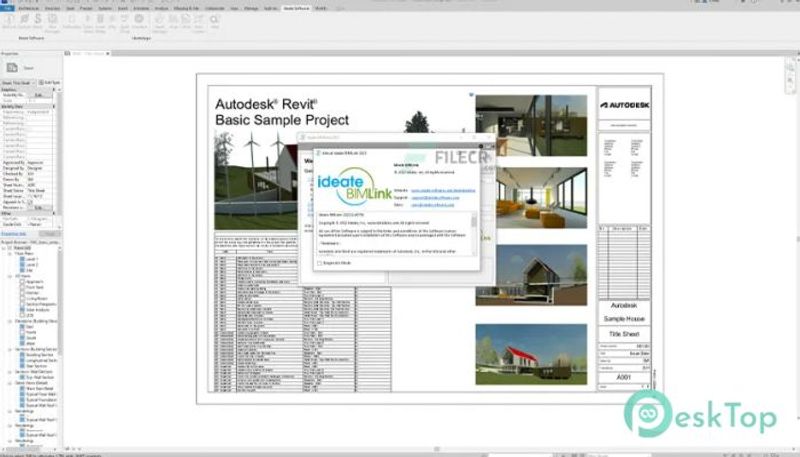Image resolution: width=800 pixels, height=457 pixels.
Task: Click the Edit Type button
Action: tap(49, 83)
